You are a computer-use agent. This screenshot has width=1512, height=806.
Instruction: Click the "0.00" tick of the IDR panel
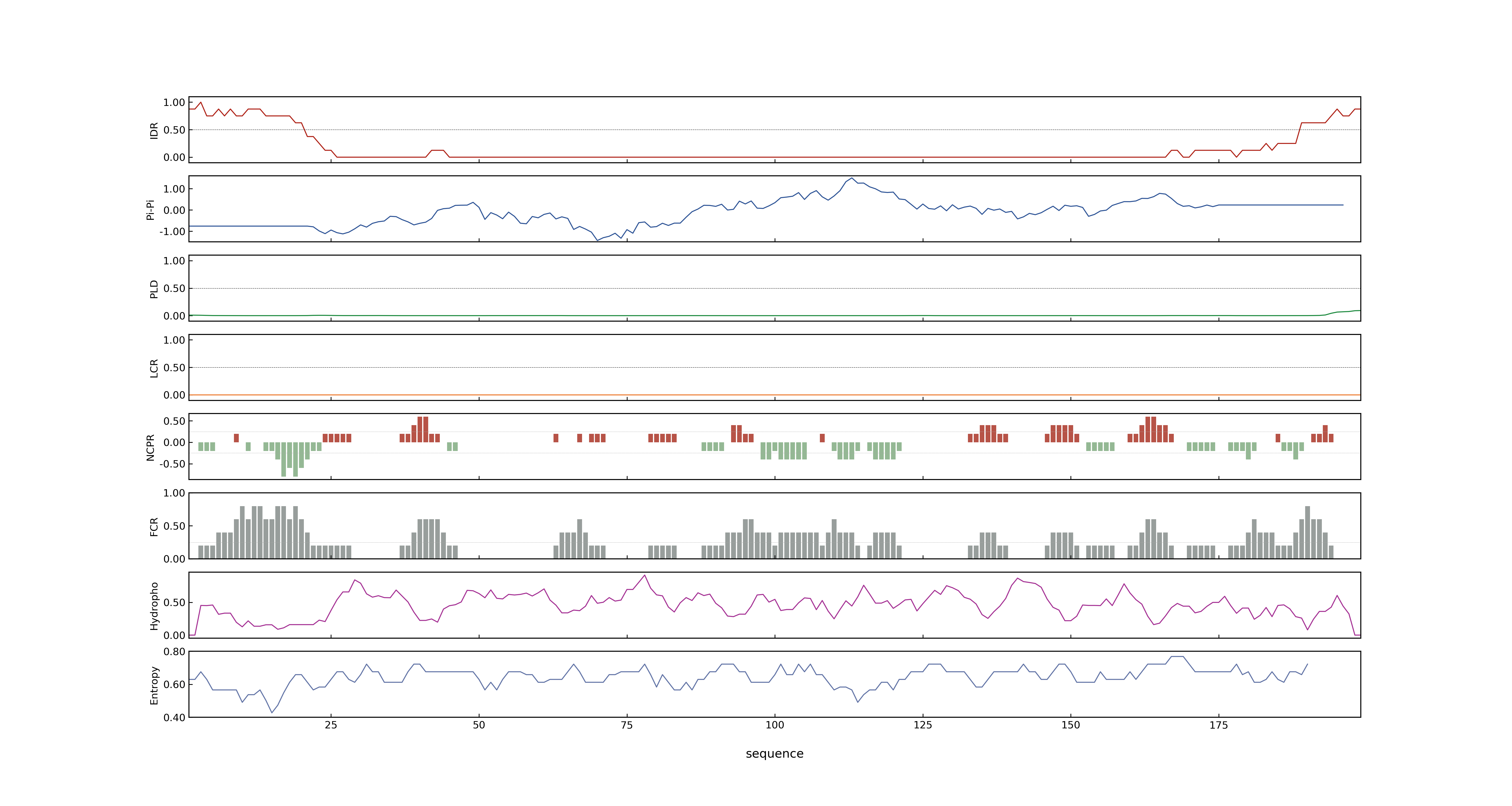click(x=174, y=157)
